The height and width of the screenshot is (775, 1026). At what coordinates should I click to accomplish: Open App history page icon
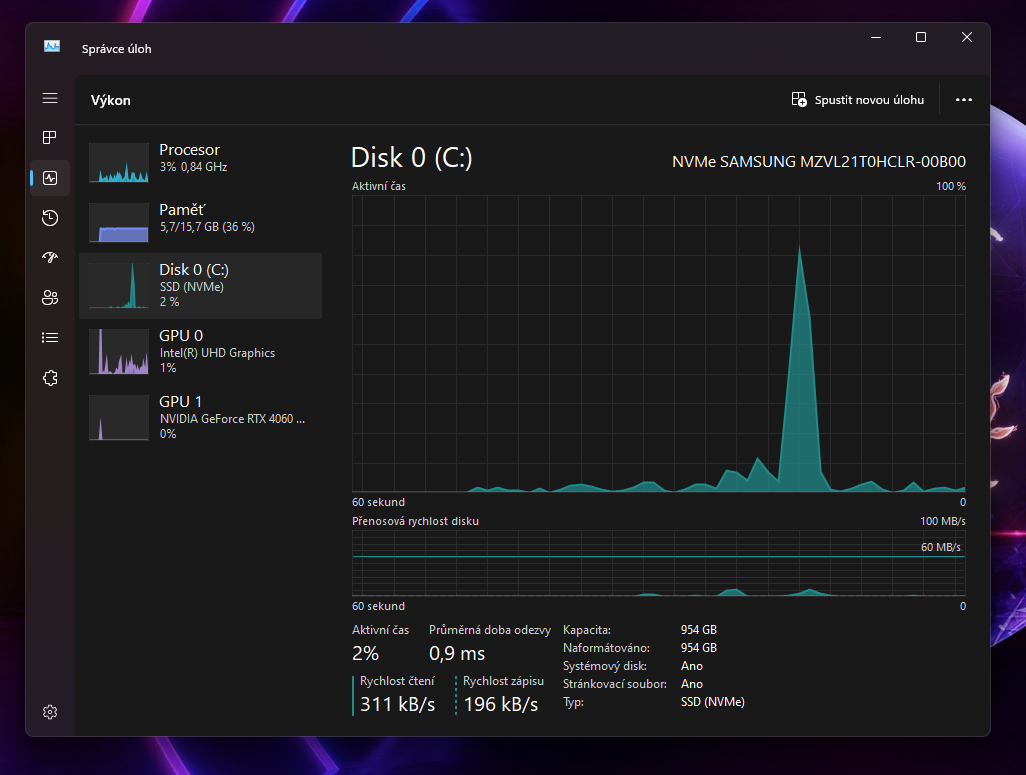[50, 218]
